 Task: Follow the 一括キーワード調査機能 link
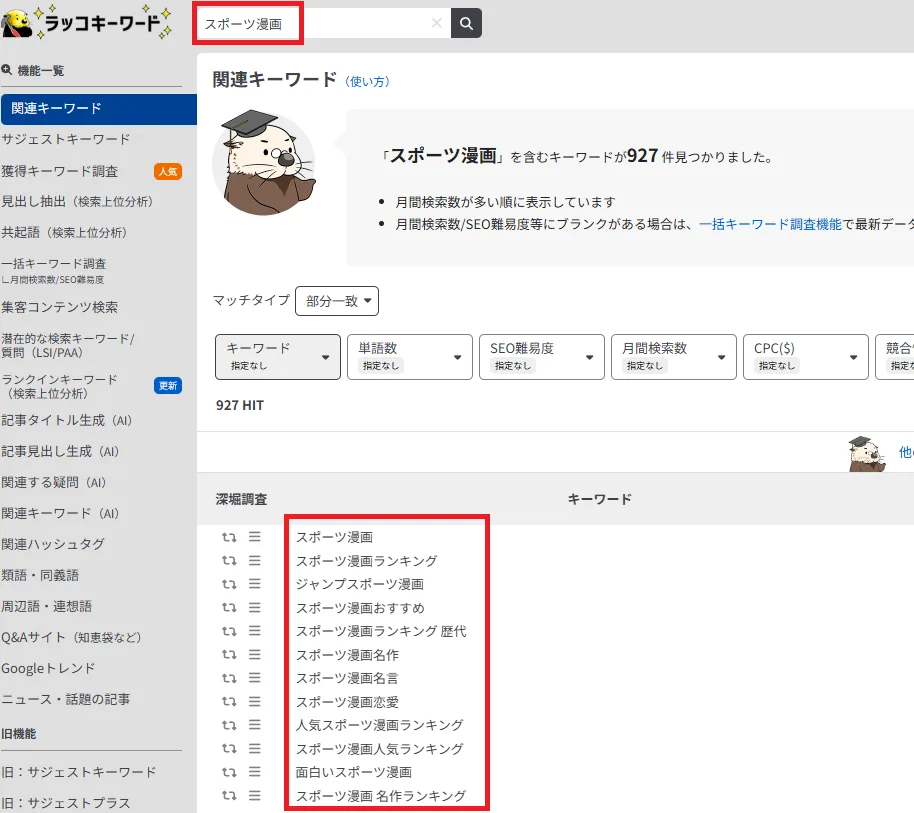click(770, 224)
